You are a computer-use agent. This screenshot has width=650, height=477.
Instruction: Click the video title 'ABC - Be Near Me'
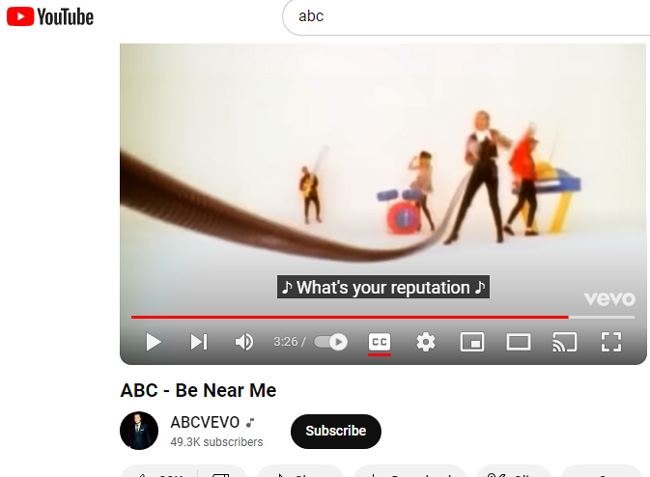tap(198, 390)
